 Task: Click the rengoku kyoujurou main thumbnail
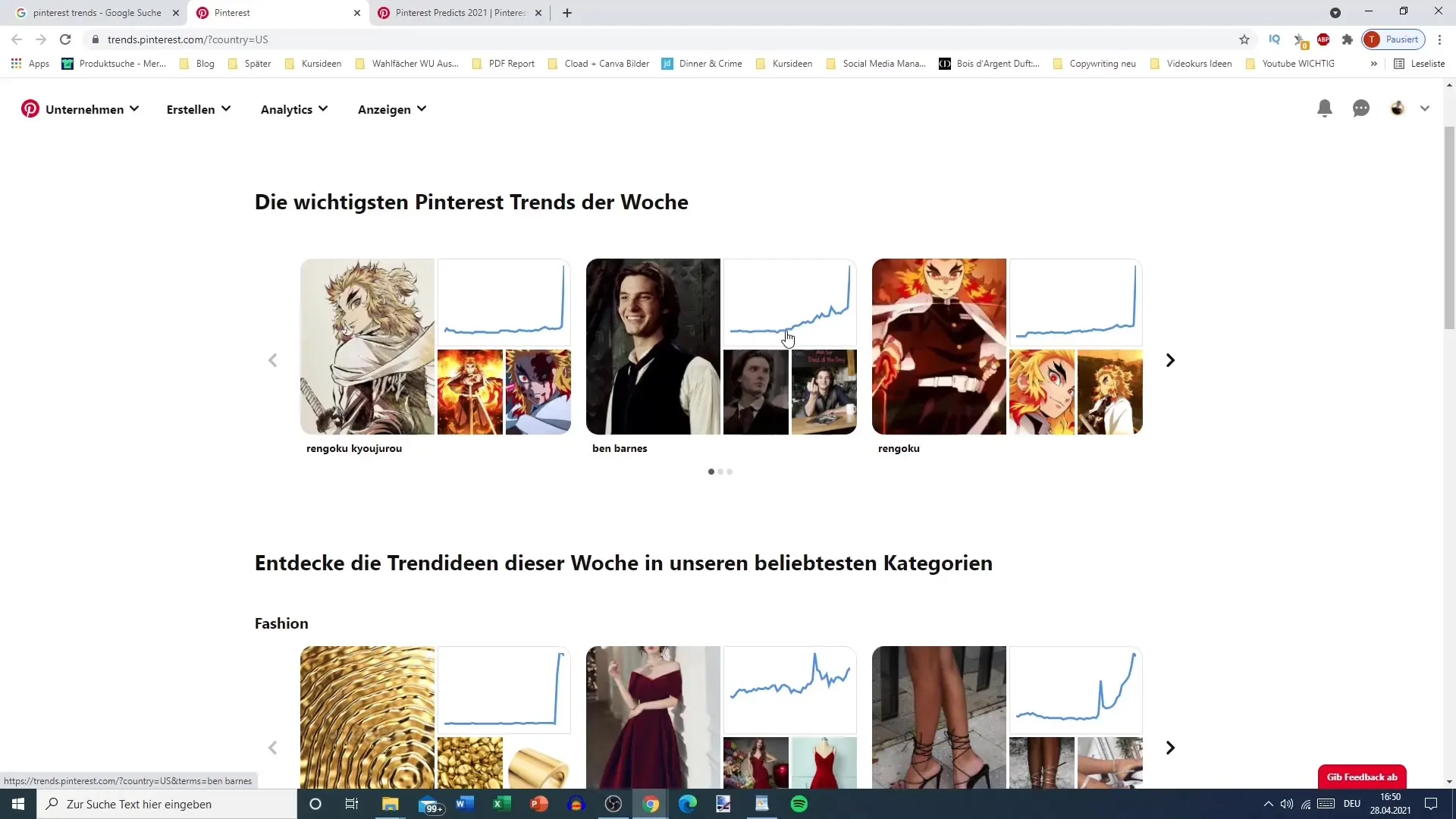click(368, 347)
